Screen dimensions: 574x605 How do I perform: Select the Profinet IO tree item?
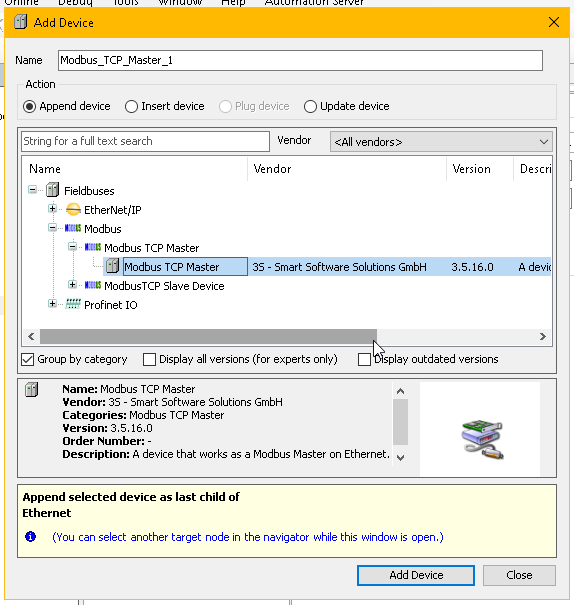pos(111,305)
